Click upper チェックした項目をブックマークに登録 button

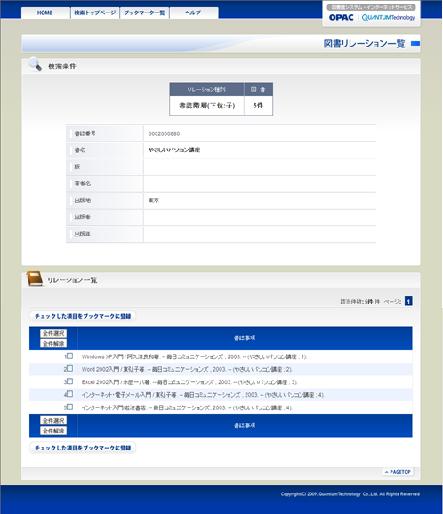(83, 316)
